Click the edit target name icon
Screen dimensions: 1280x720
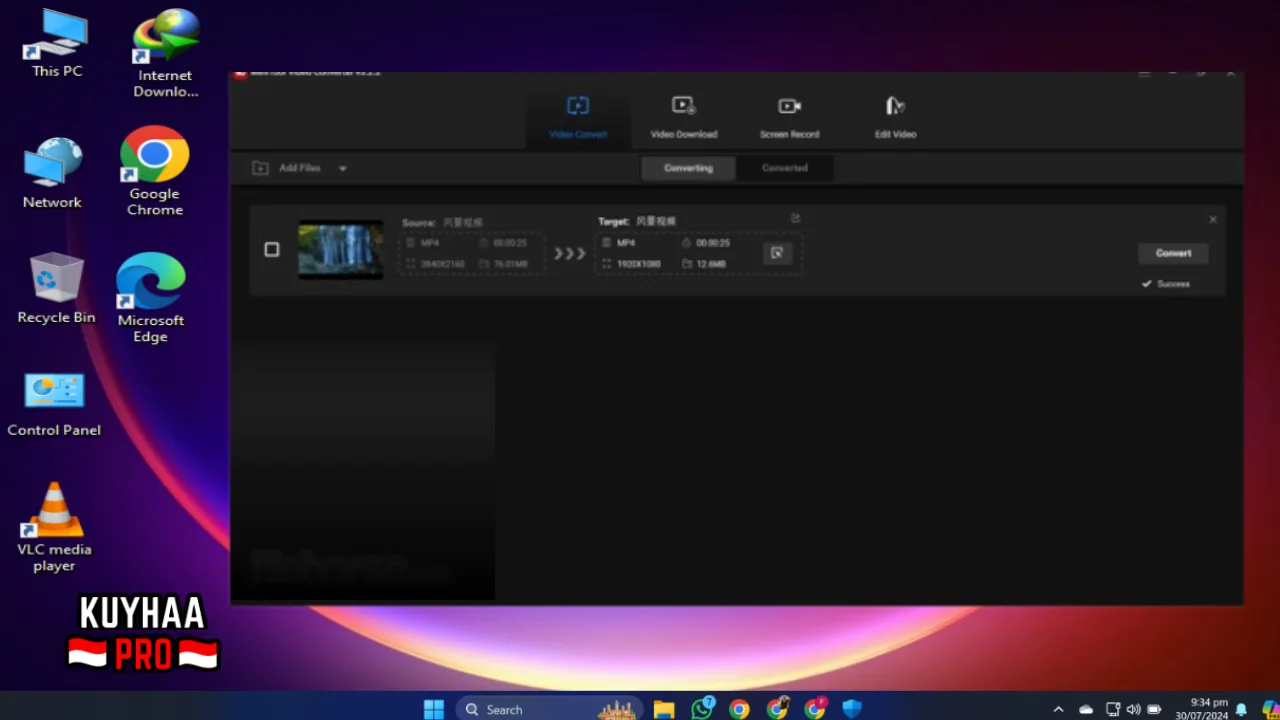(x=796, y=218)
